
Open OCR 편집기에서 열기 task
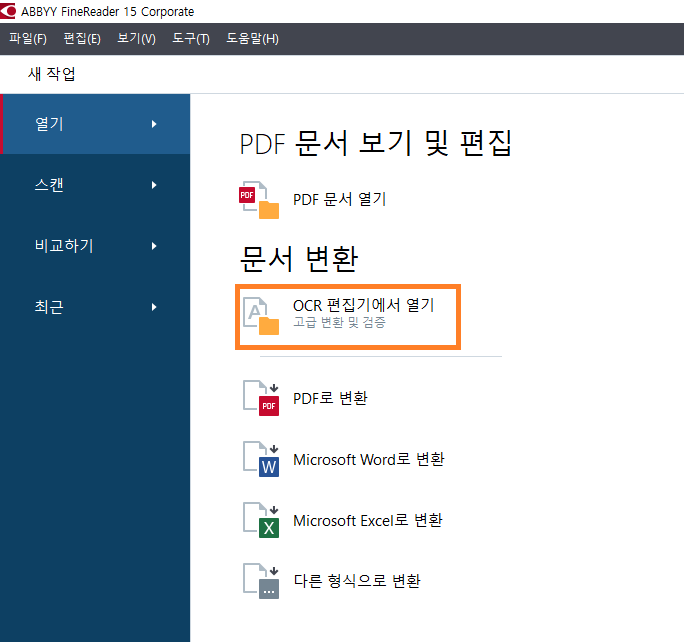(348, 317)
